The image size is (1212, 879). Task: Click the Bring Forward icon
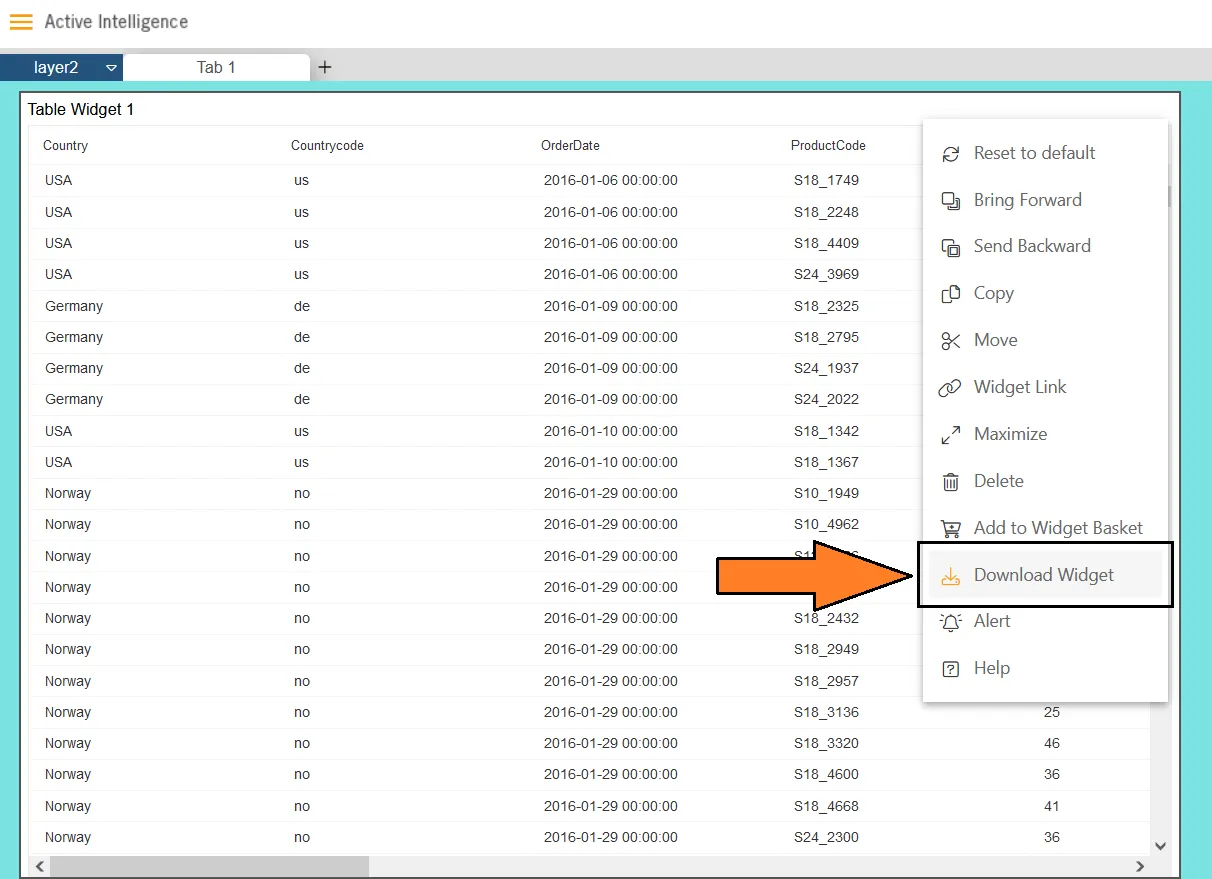click(951, 201)
